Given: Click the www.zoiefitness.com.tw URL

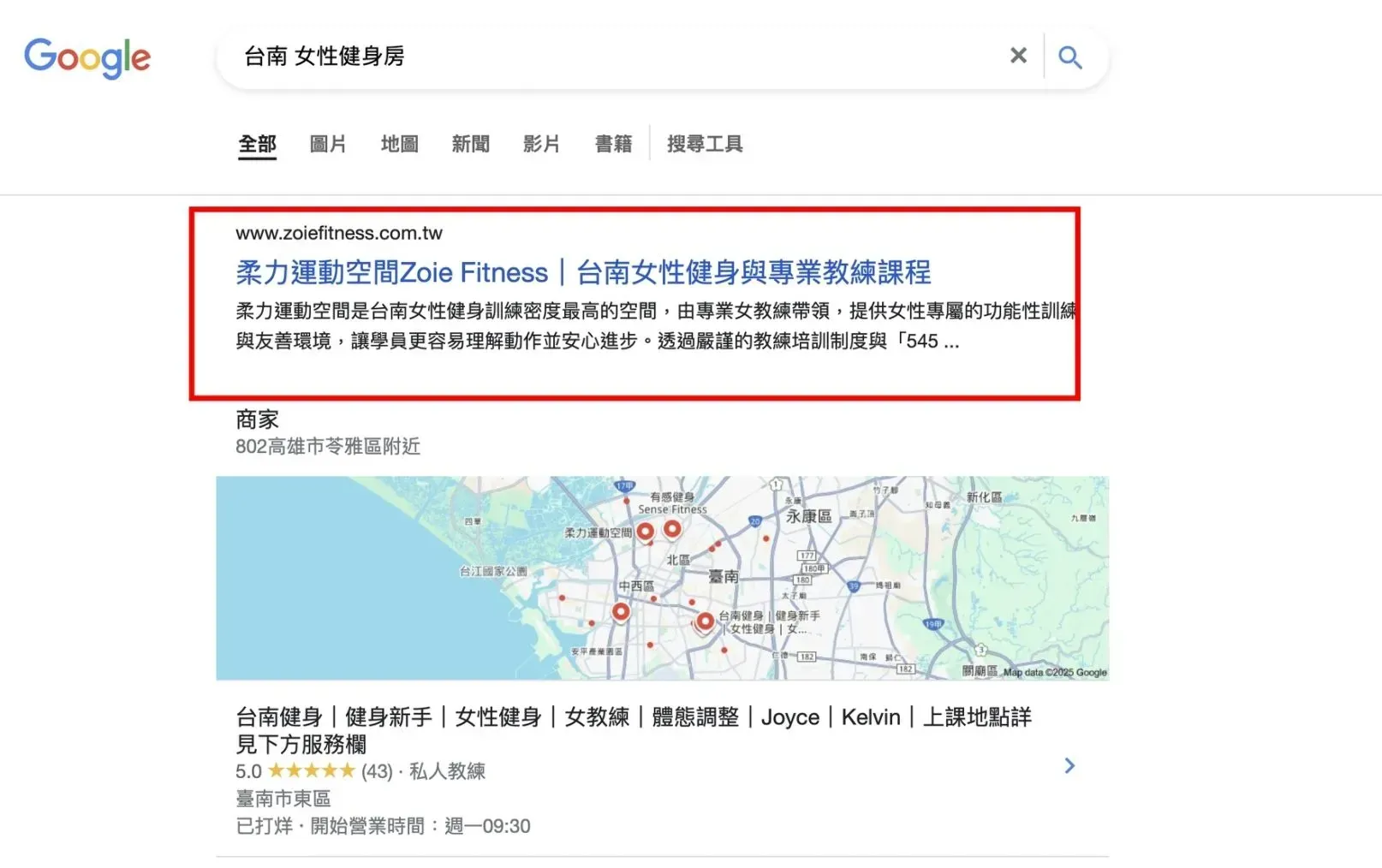Looking at the screenshot, I should [x=339, y=233].
